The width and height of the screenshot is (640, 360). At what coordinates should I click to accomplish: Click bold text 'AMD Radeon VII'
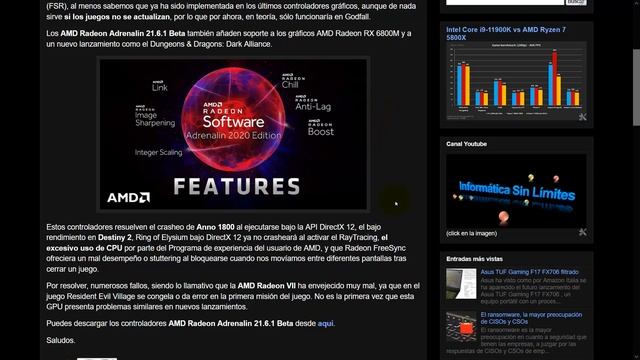pos(267,286)
